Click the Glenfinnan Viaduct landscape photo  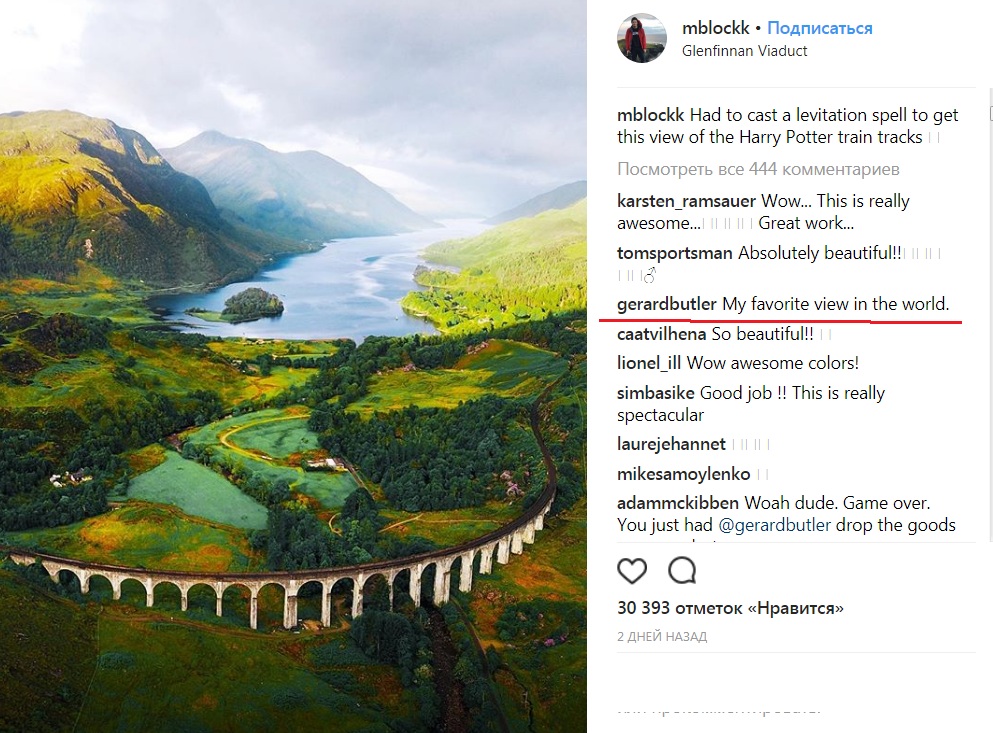293,366
